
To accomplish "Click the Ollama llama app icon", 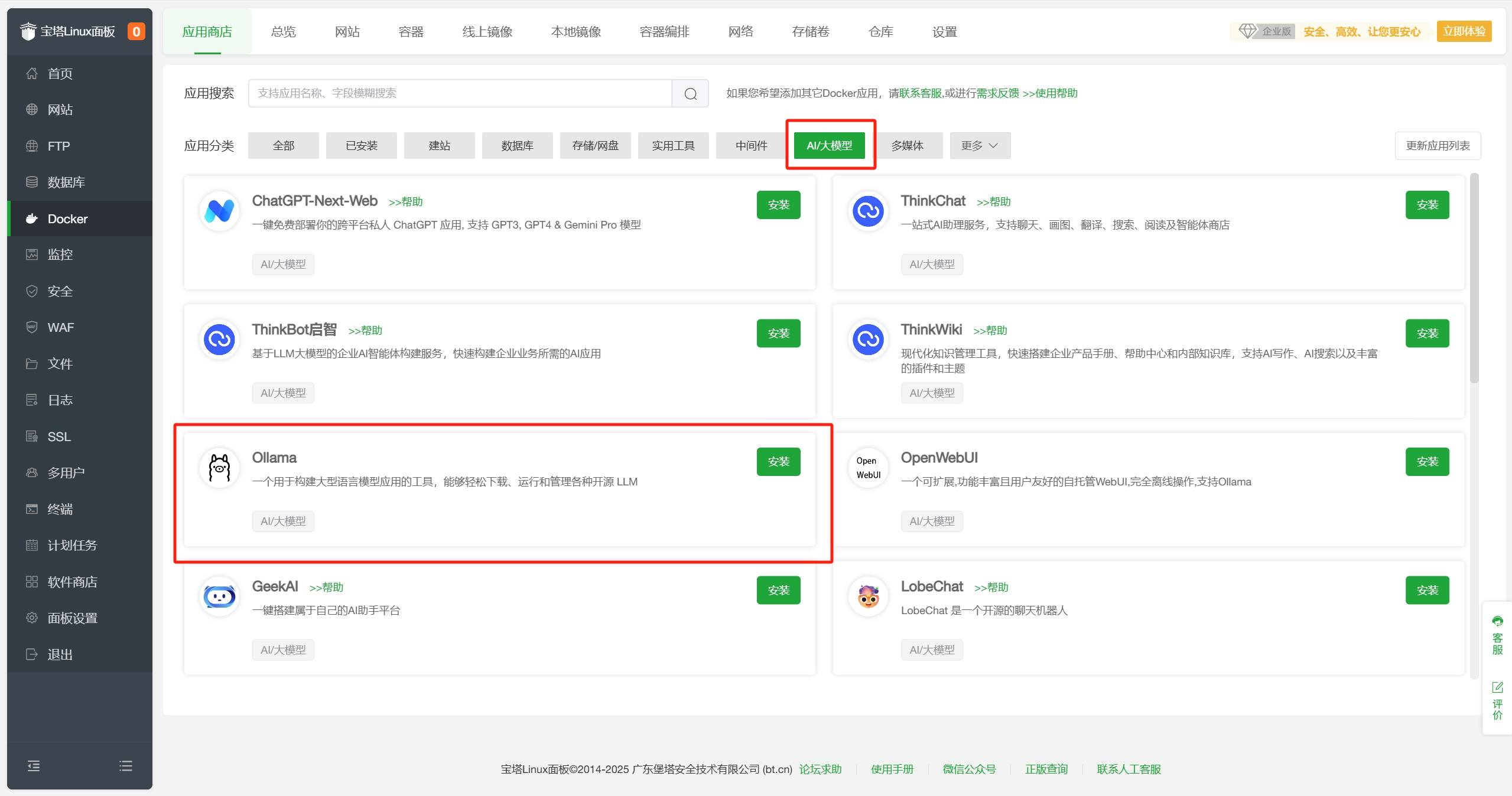I will 219,468.
